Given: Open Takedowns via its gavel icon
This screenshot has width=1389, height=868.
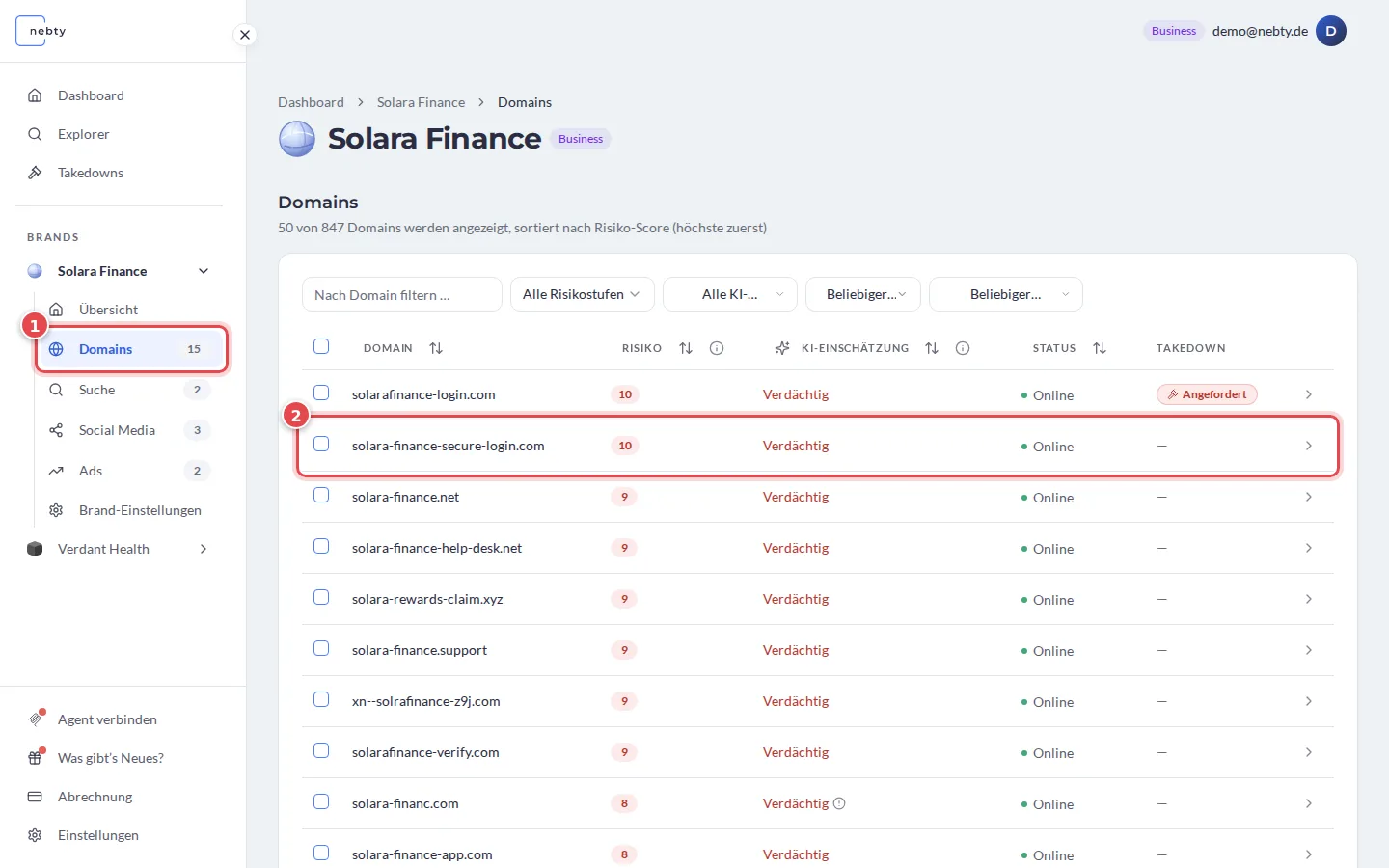Looking at the screenshot, I should [35, 173].
